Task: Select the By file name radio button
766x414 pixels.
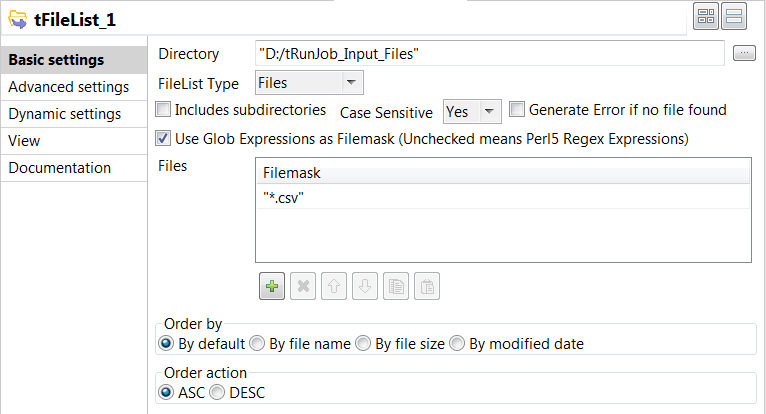Action: click(257, 344)
